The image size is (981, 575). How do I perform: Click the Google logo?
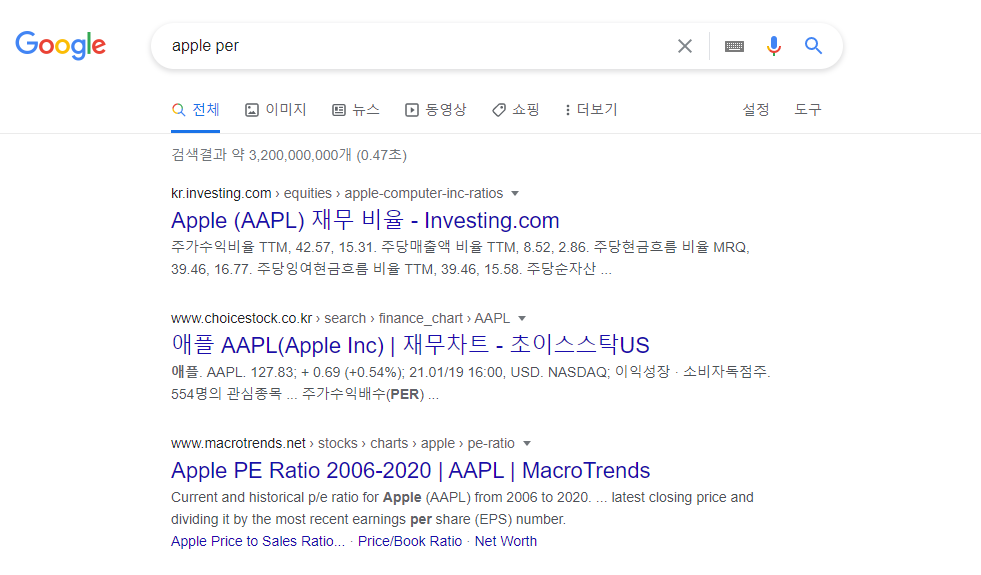(x=61, y=45)
